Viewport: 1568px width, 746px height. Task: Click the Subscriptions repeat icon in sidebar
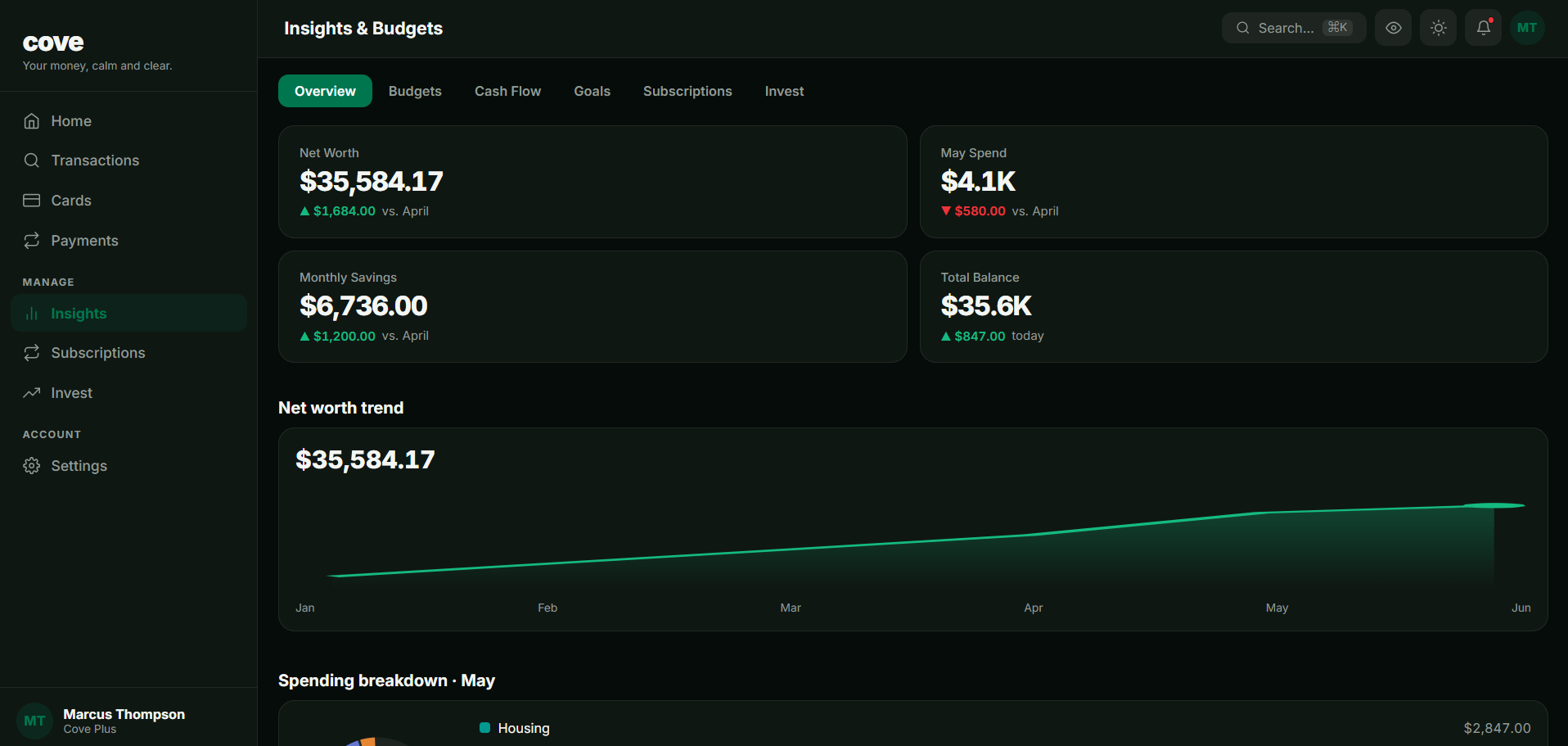point(31,353)
